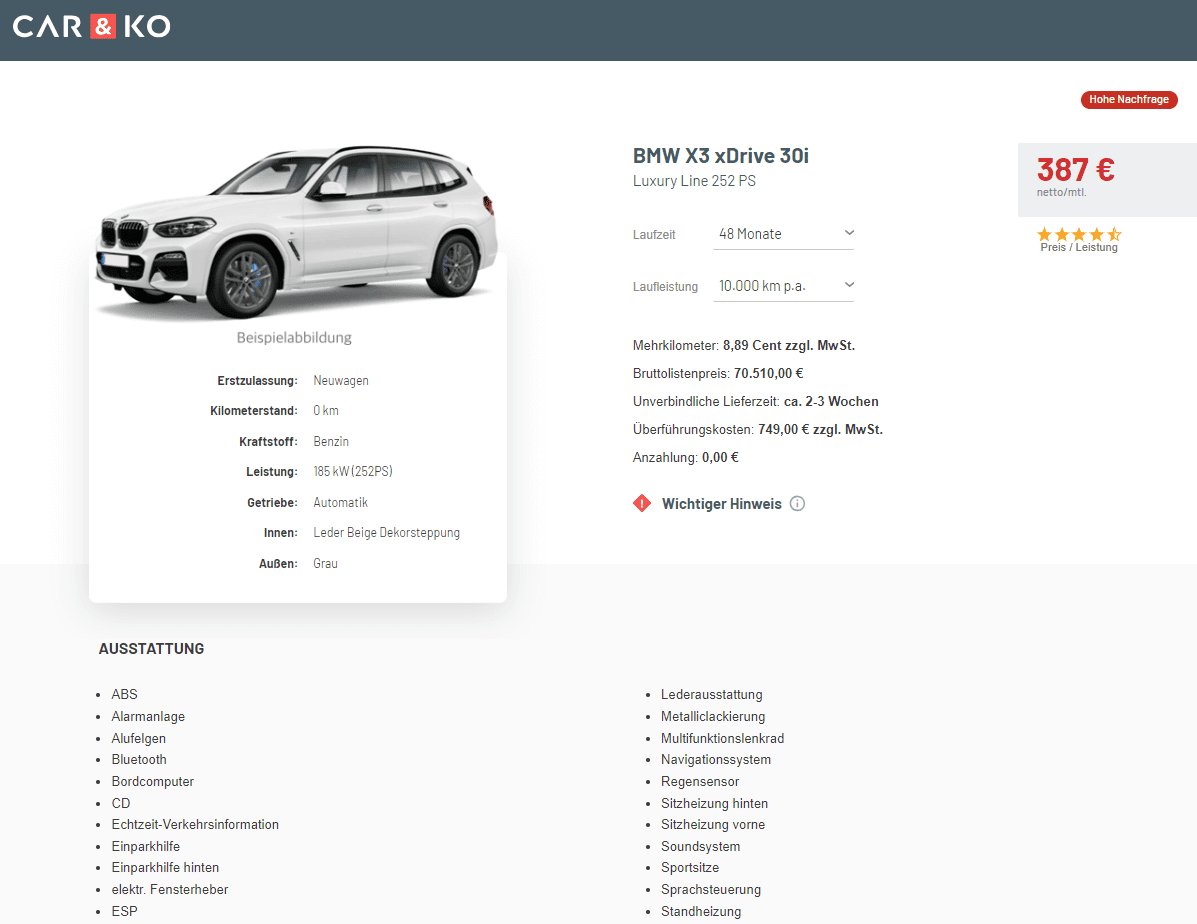
Task: Click the Regensensor equipment item
Action: [x=700, y=782]
